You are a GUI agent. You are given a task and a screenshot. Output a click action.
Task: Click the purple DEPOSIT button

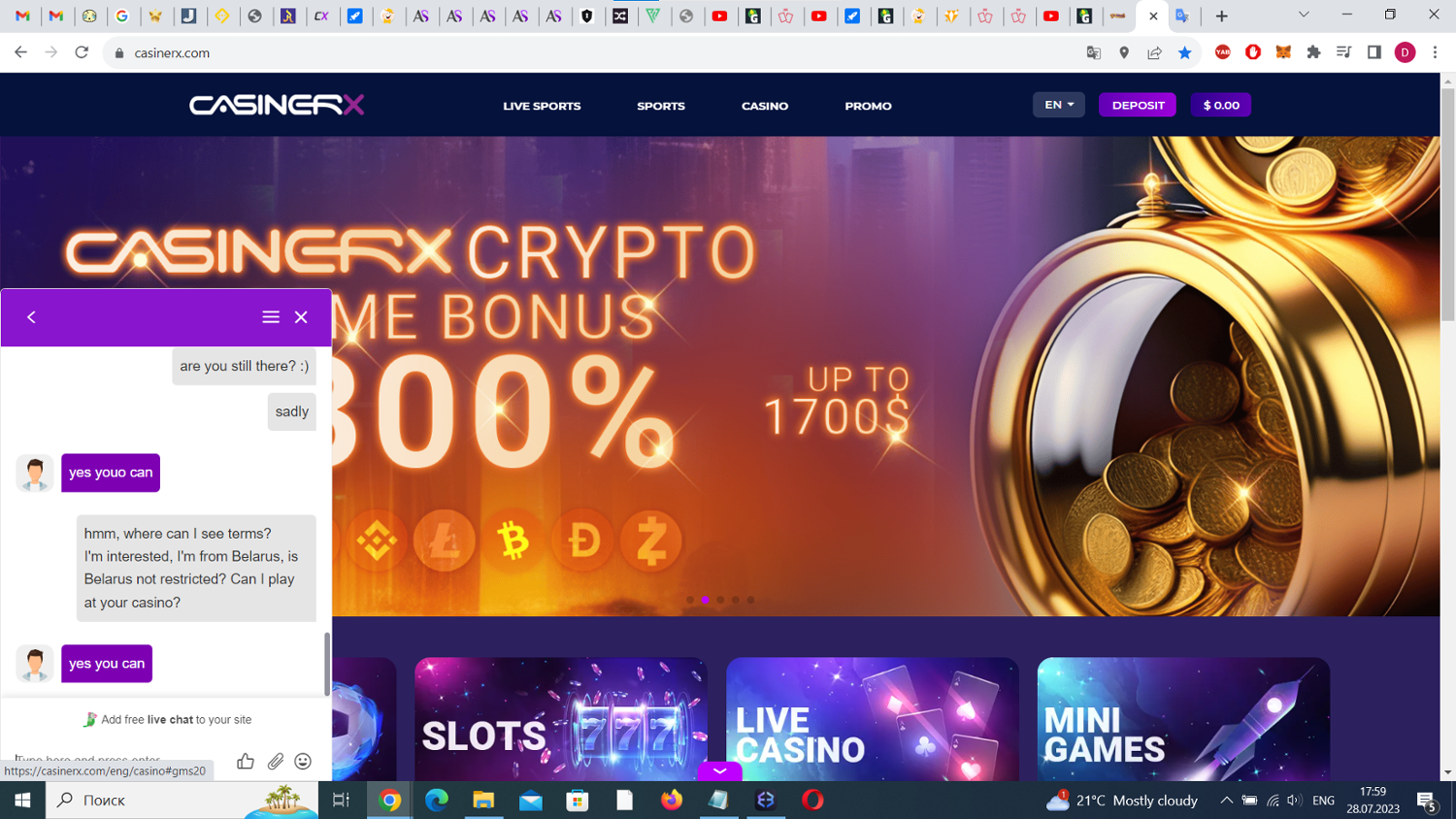click(1138, 105)
